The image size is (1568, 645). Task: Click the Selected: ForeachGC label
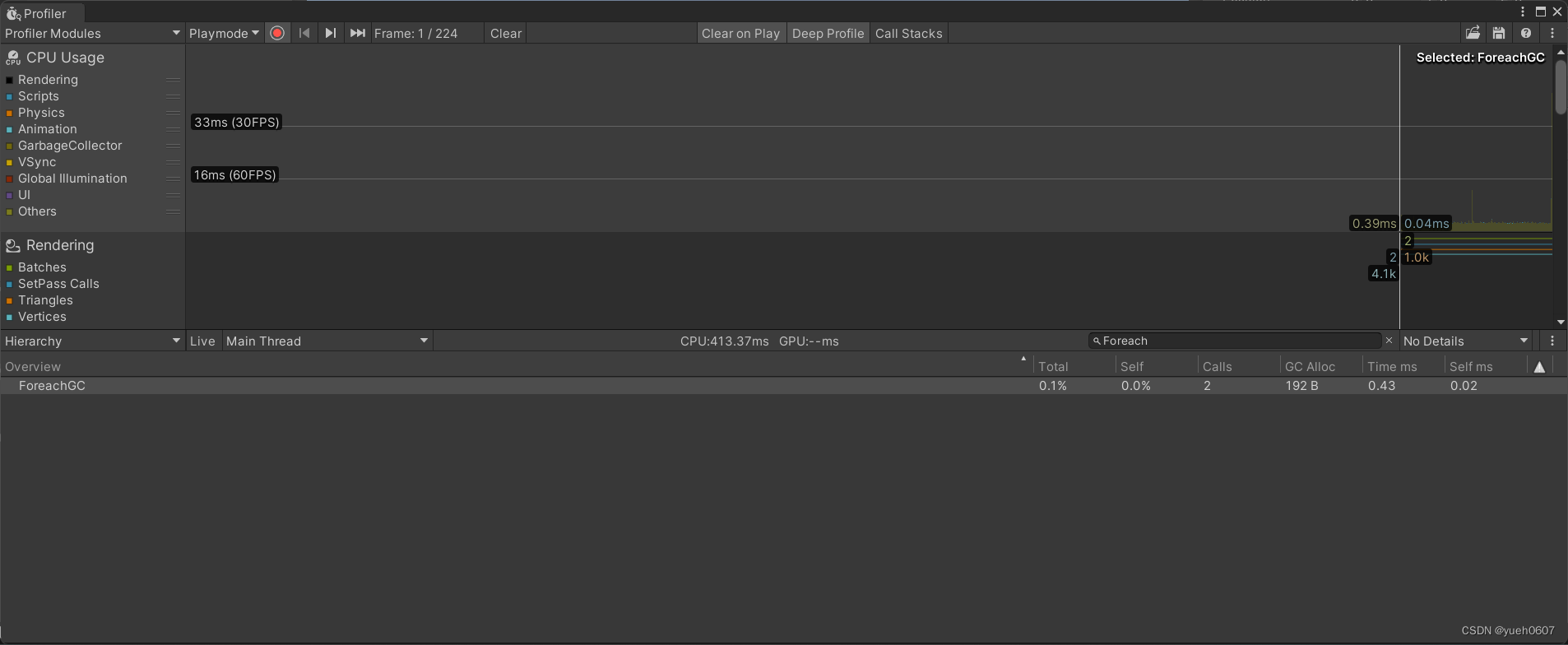pos(1481,58)
